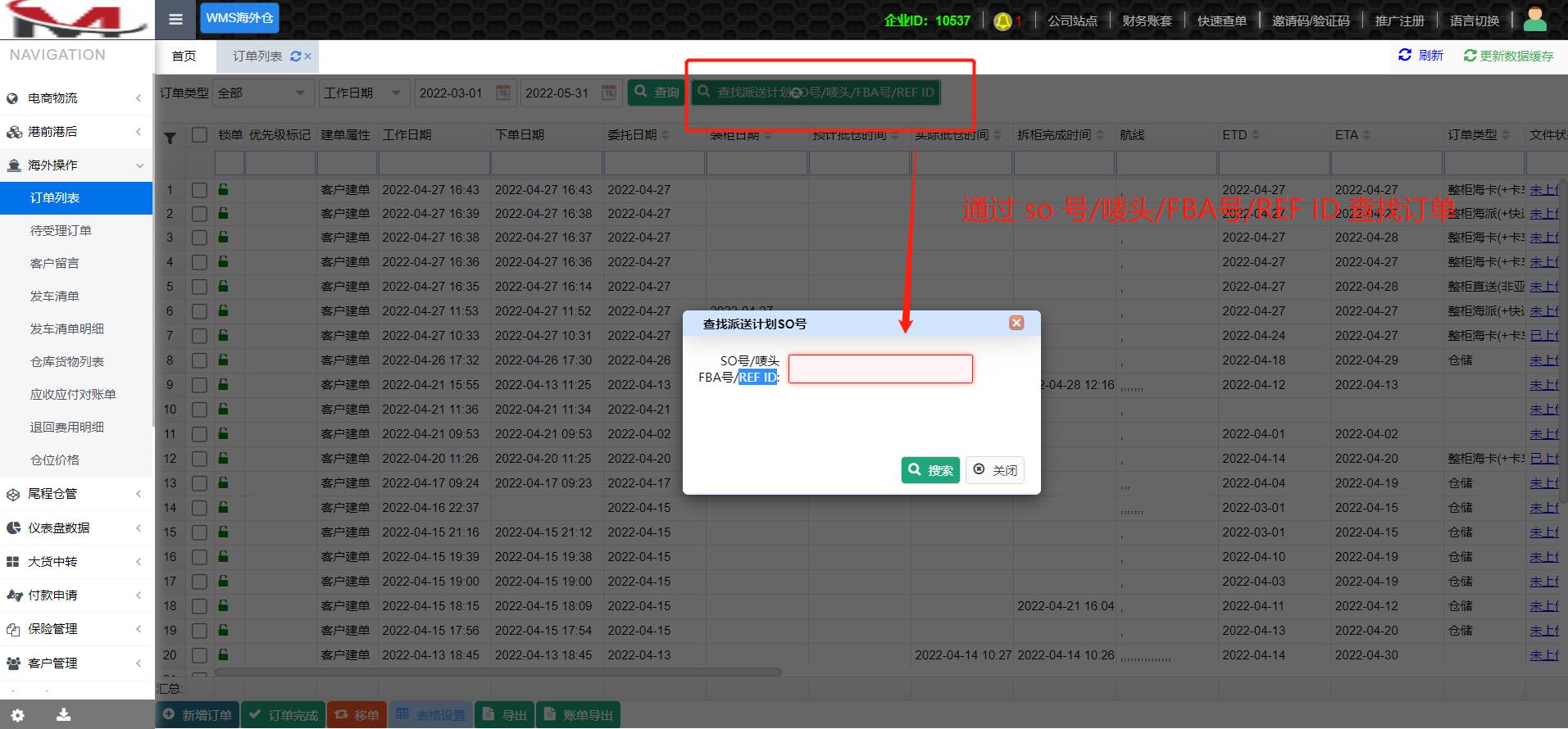Click the pie chart icon for 仪表盘数据

(13, 528)
